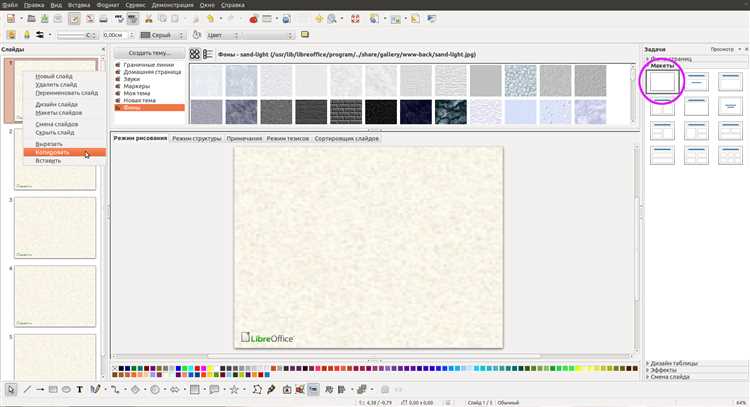Choose the Curve drawing tool
Viewport: 750px width, 407px height.
tap(95, 389)
